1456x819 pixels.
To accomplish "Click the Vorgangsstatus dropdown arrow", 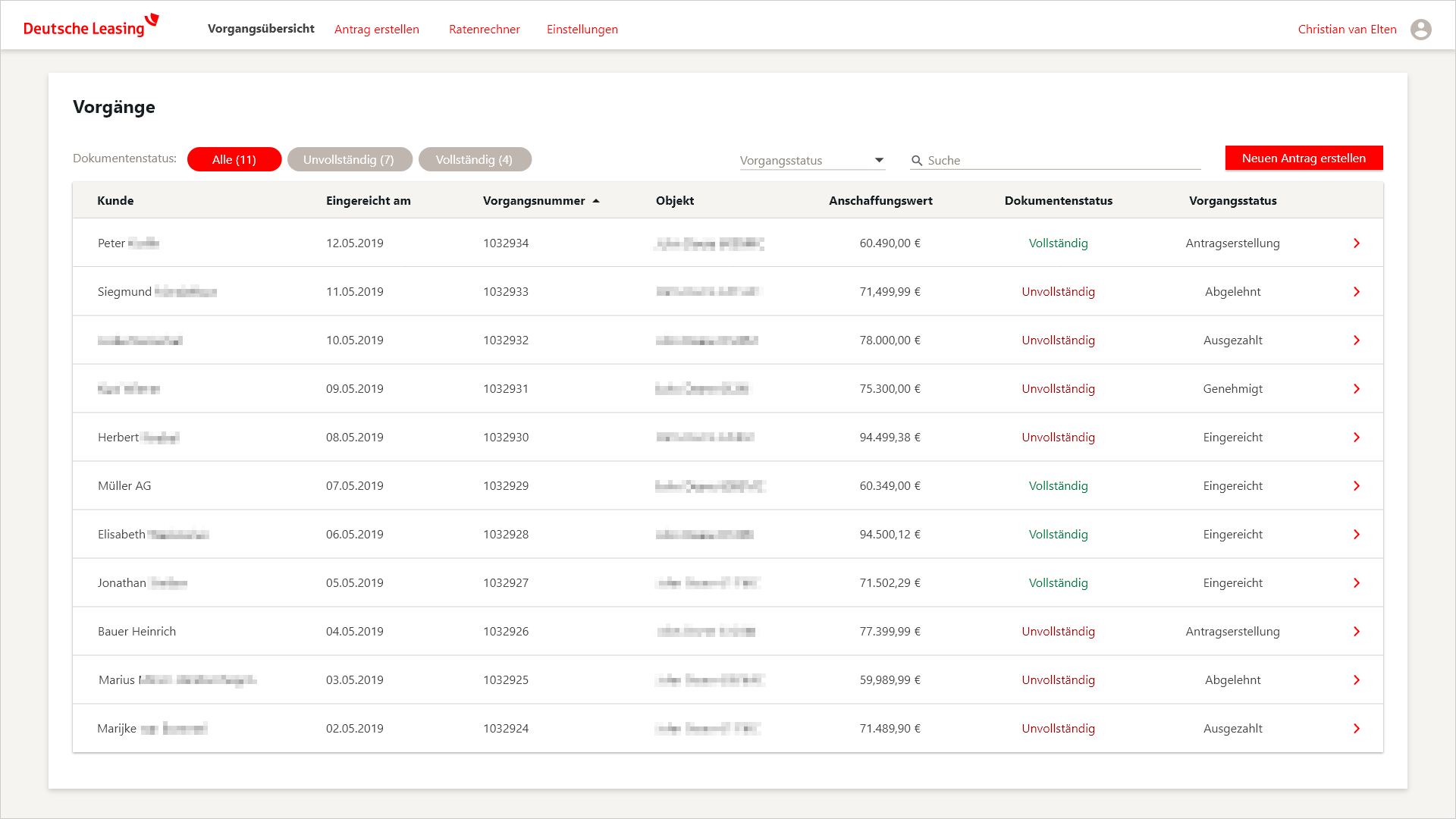I will coord(879,160).
